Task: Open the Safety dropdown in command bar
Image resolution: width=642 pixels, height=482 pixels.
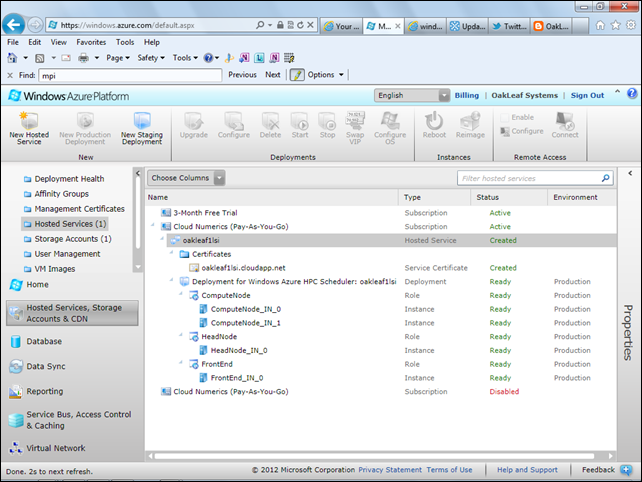Action: click(x=151, y=58)
